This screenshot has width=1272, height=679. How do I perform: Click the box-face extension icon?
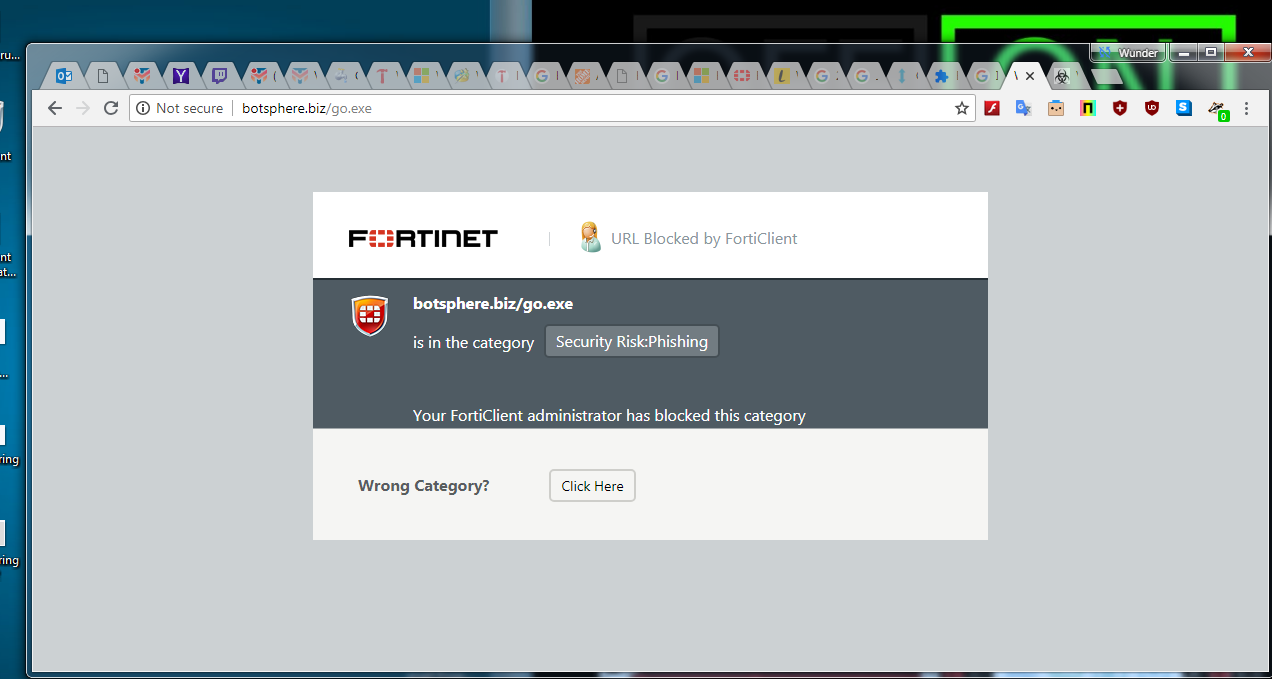[1056, 108]
